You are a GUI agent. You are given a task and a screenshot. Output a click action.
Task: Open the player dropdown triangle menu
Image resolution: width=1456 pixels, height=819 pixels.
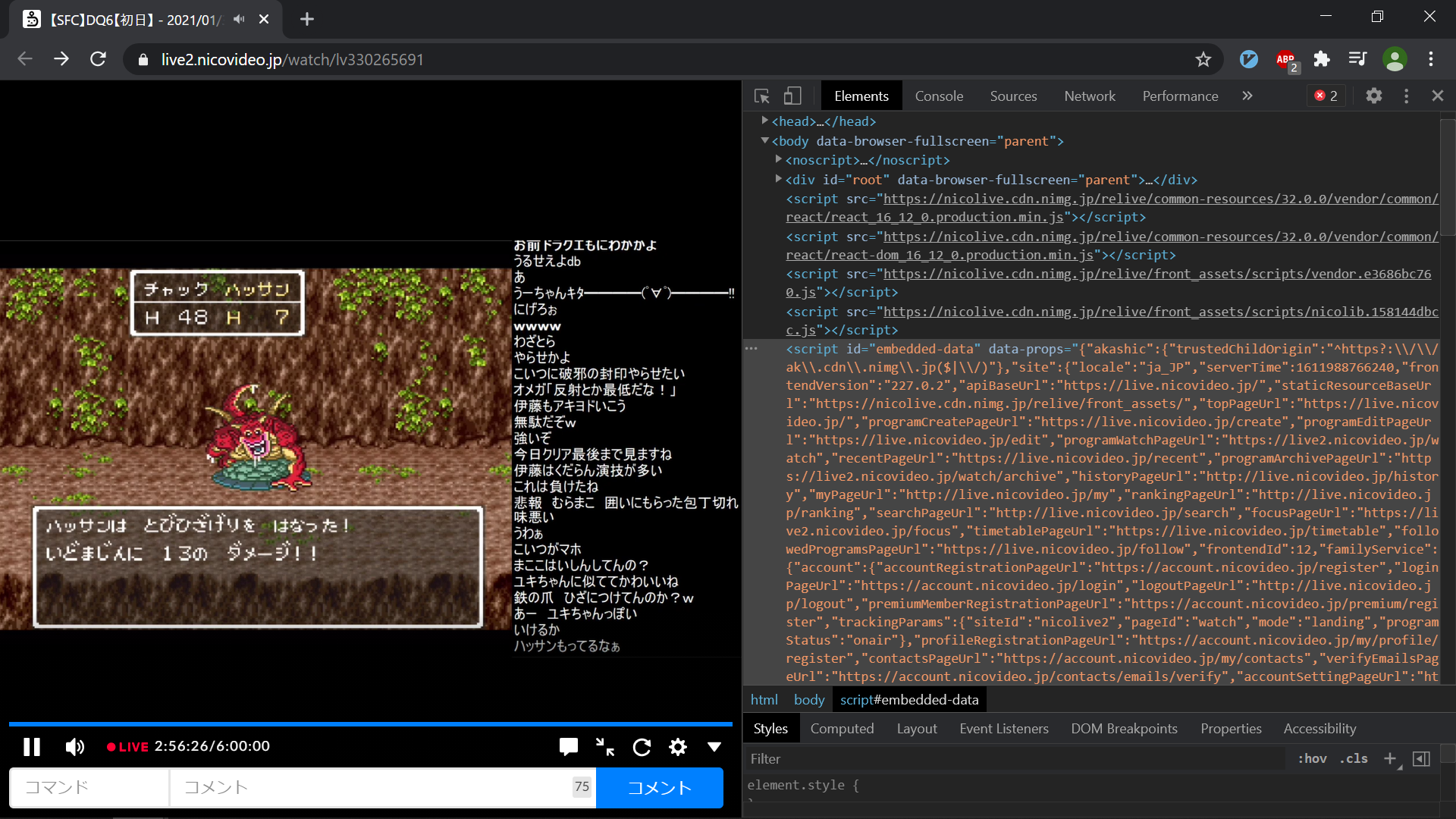(714, 747)
